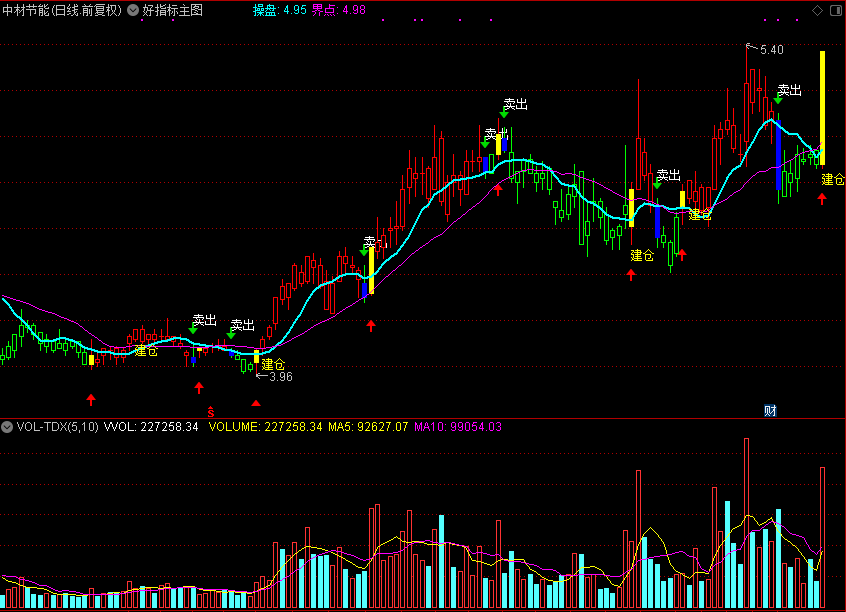Click the rightmost 建仓 signal label
The width and height of the screenshot is (846, 612).
coord(832,180)
